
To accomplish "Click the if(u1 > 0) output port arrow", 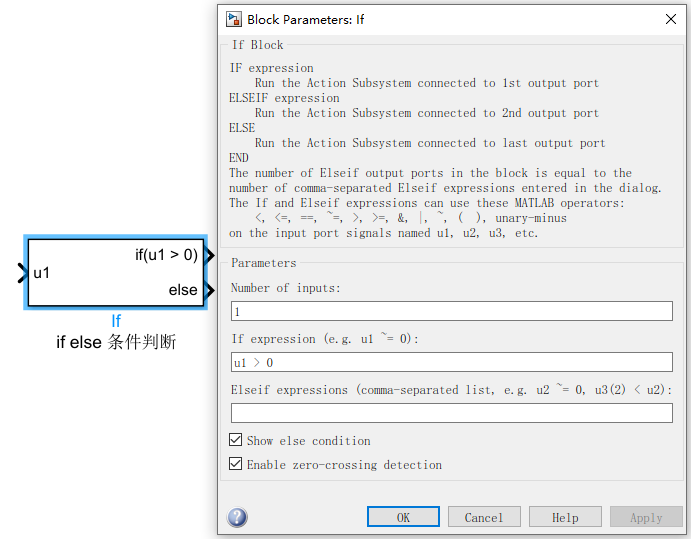I will (210, 255).
